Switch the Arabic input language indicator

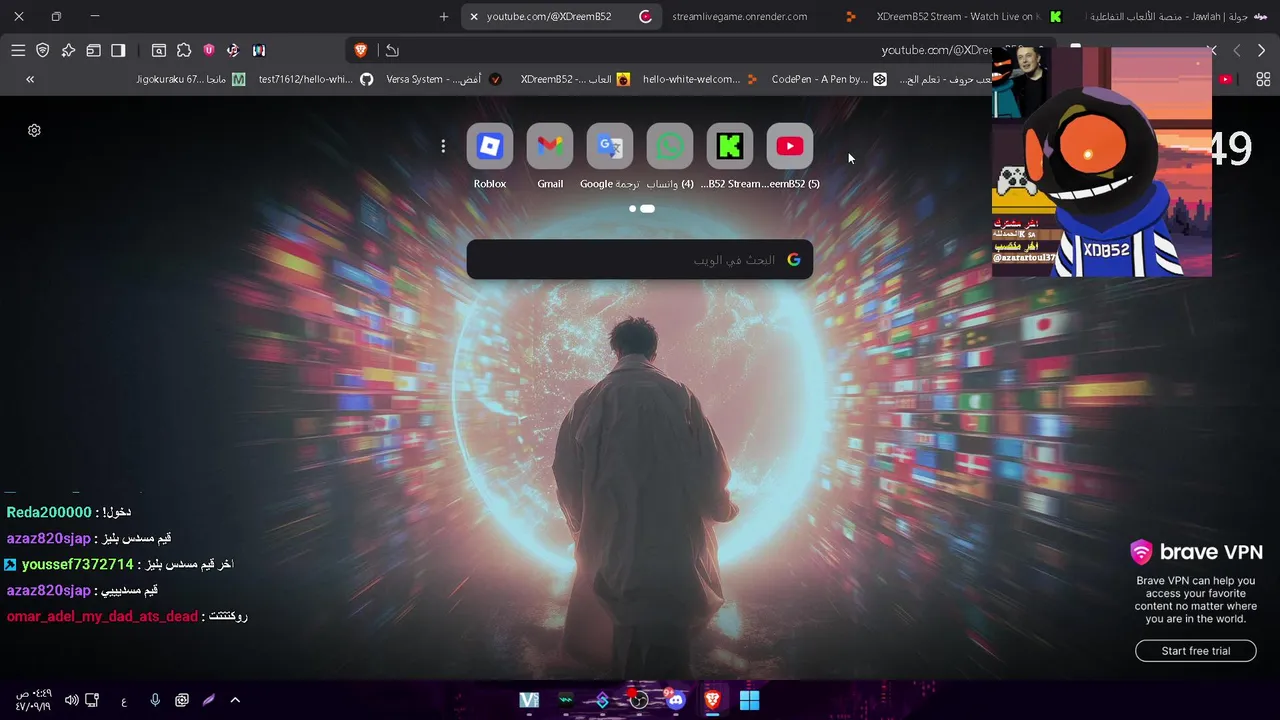click(124, 701)
